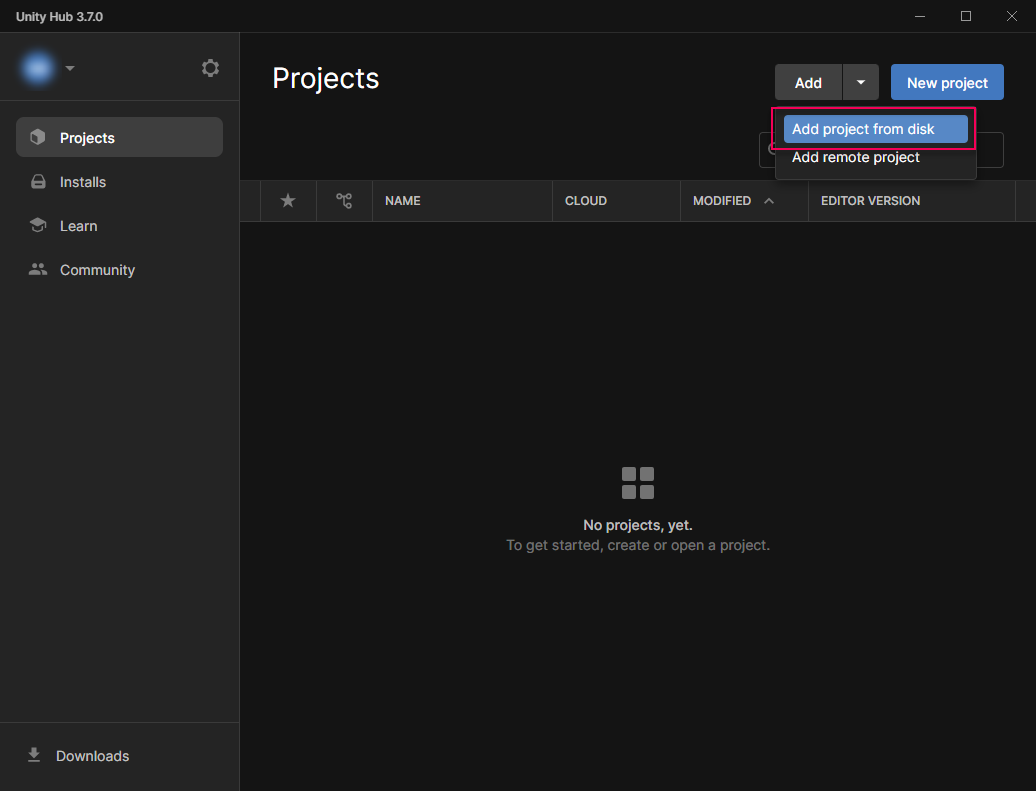Minimize the Unity Hub window
This screenshot has width=1036, height=791.
920,16
